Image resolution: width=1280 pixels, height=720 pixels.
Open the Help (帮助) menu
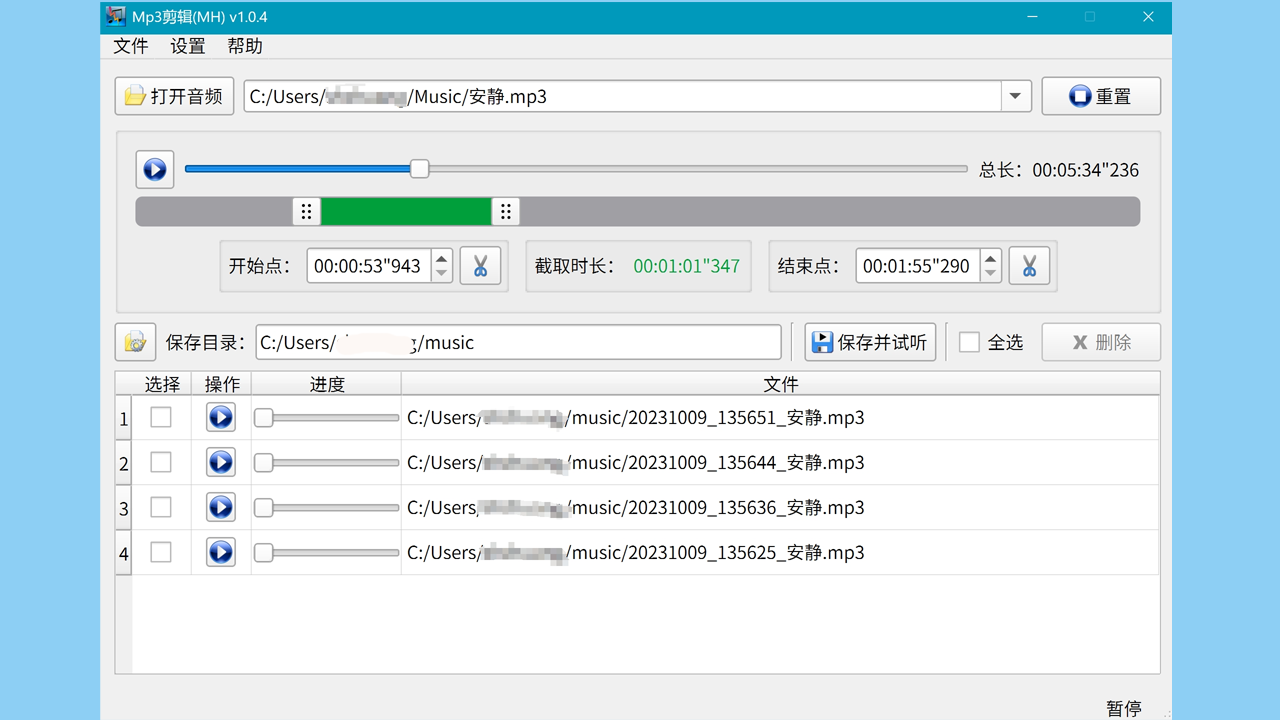point(245,46)
